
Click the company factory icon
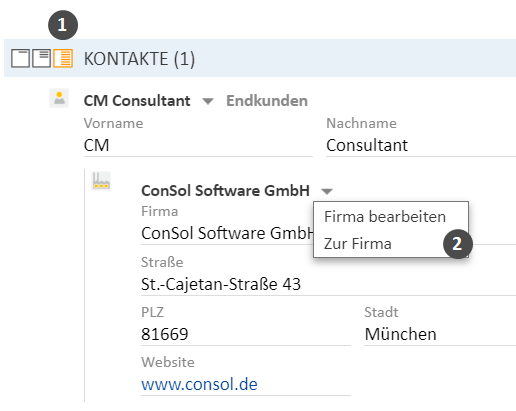(x=101, y=181)
